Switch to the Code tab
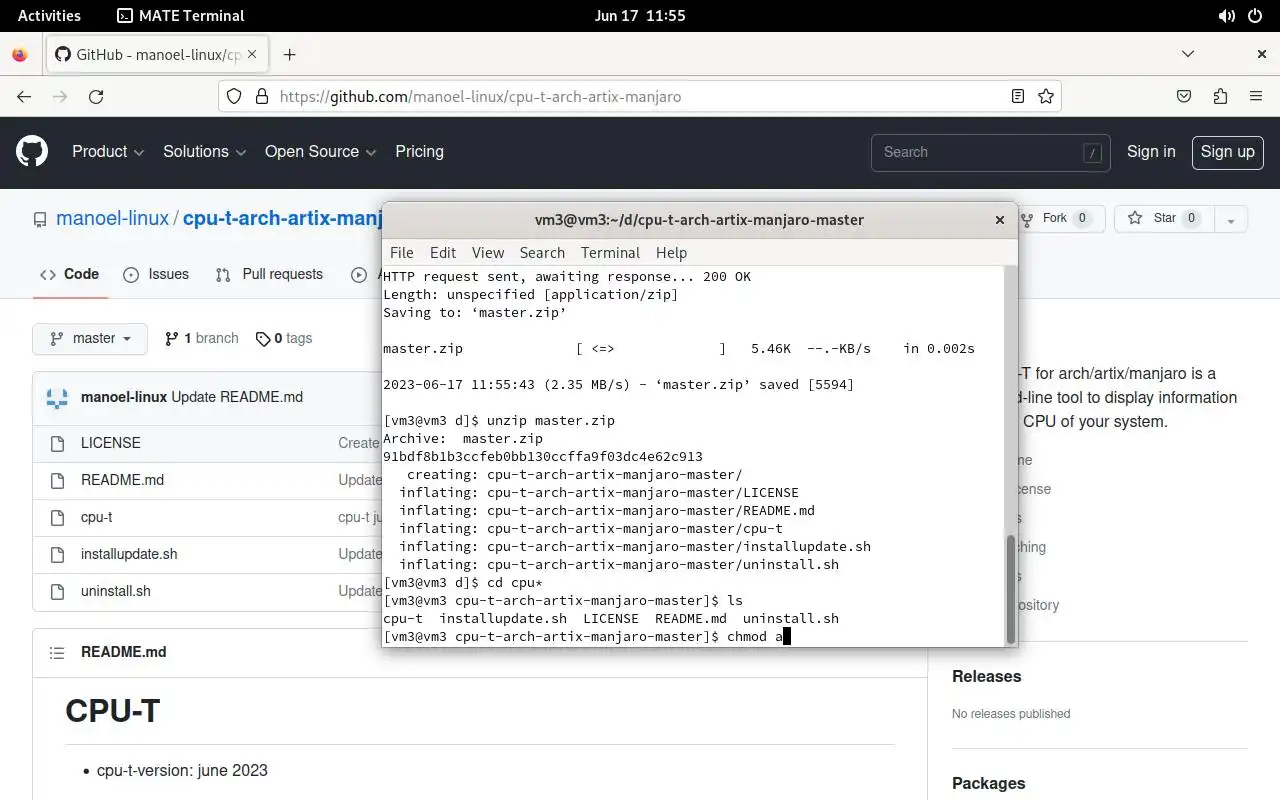The height and width of the screenshot is (800, 1280). point(69,274)
